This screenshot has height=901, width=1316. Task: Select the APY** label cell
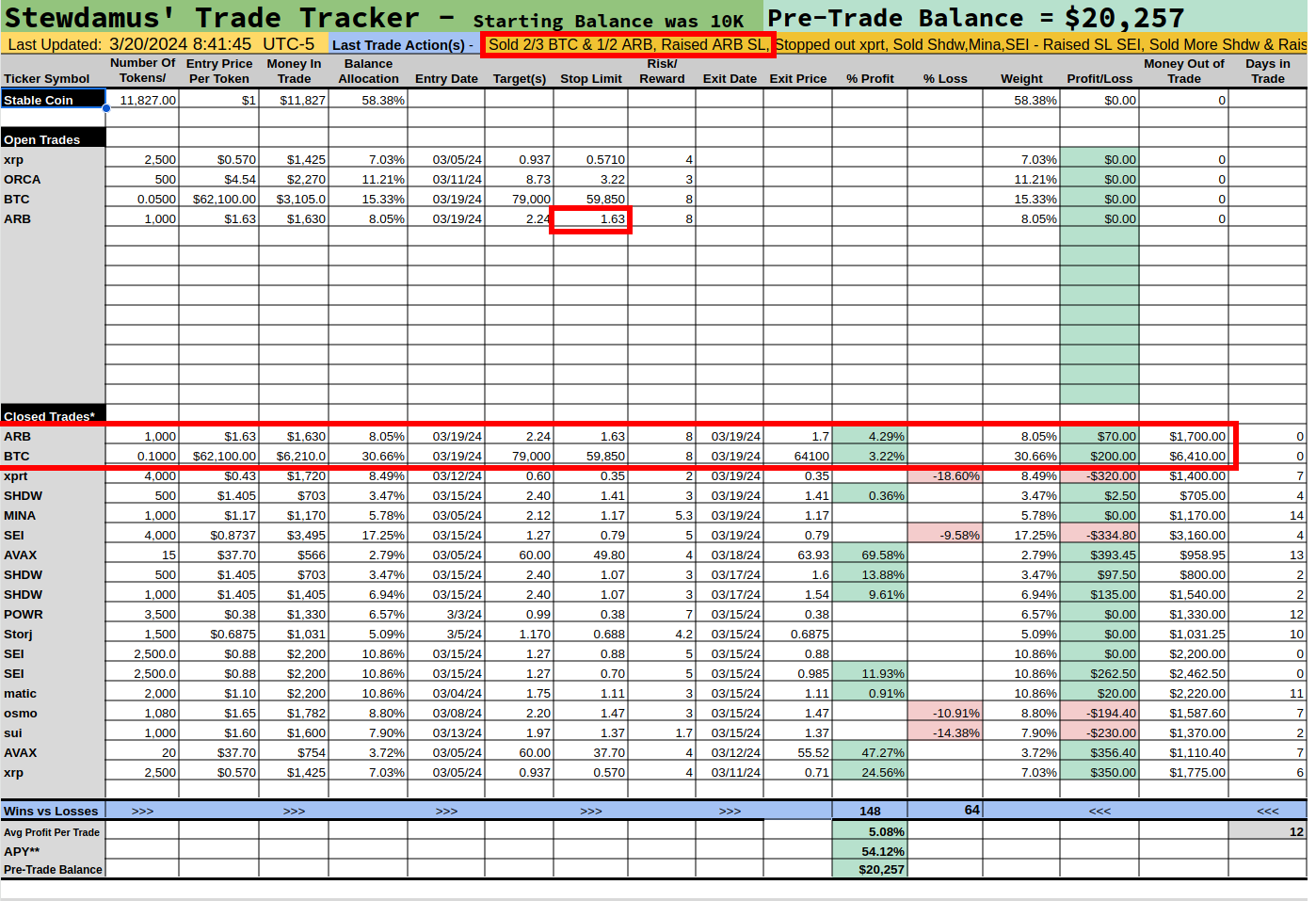(x=53, y=851)
